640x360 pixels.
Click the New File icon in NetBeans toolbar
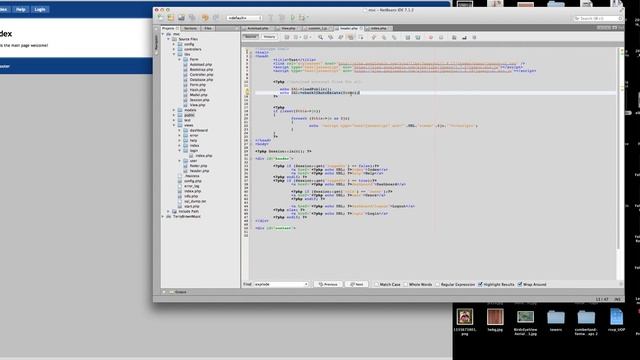coord(160,18)
